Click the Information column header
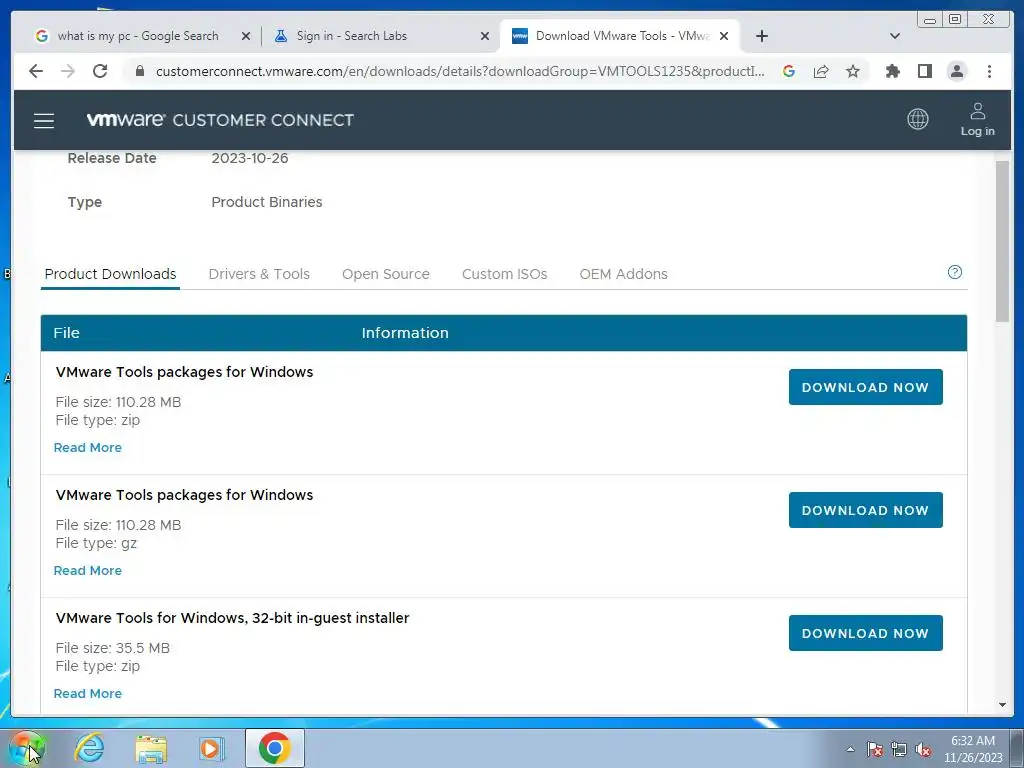 pyautogui.click(x=405, y=333)
